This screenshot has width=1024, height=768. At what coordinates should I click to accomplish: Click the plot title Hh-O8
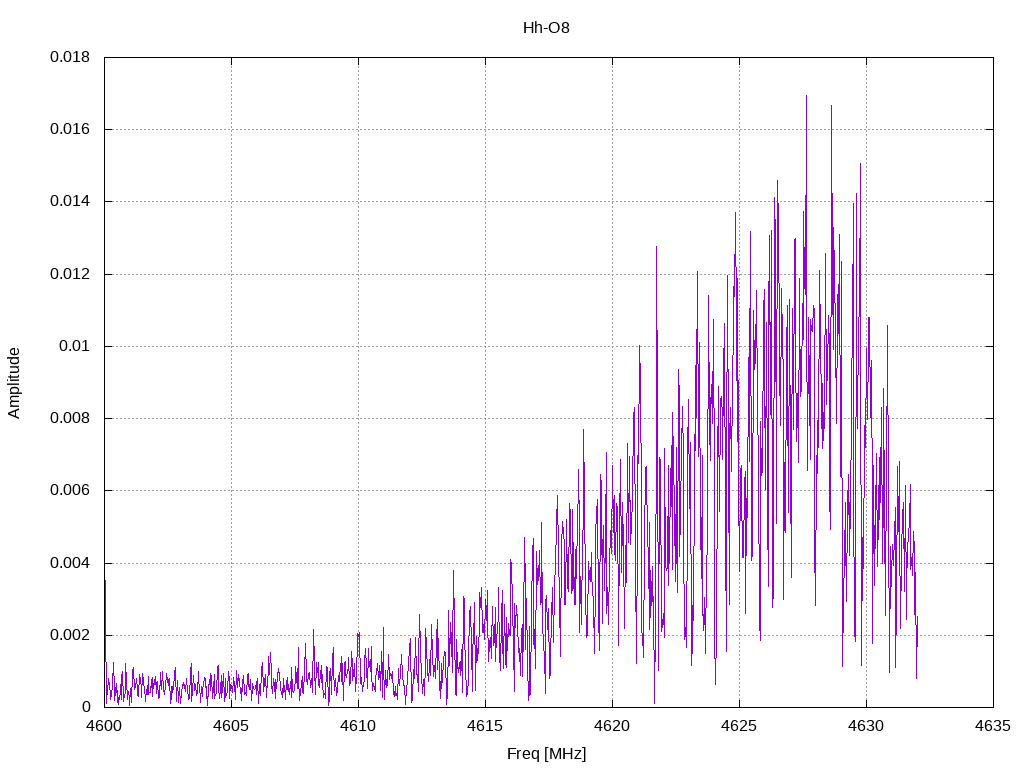(x=546, y=27)
